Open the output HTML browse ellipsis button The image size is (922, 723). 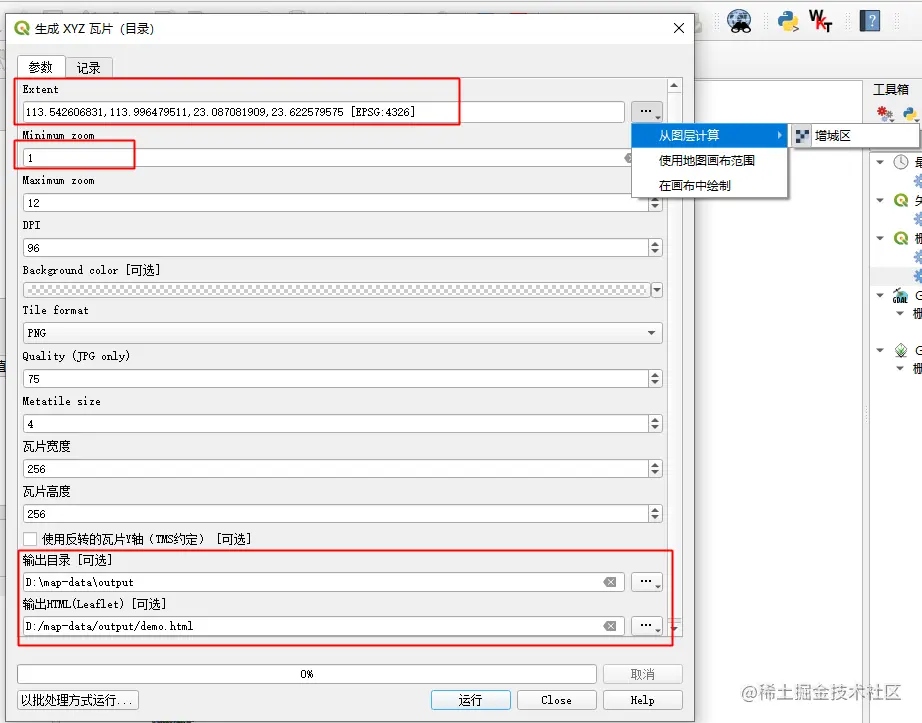pyautogui.click(x=647, y=626)
